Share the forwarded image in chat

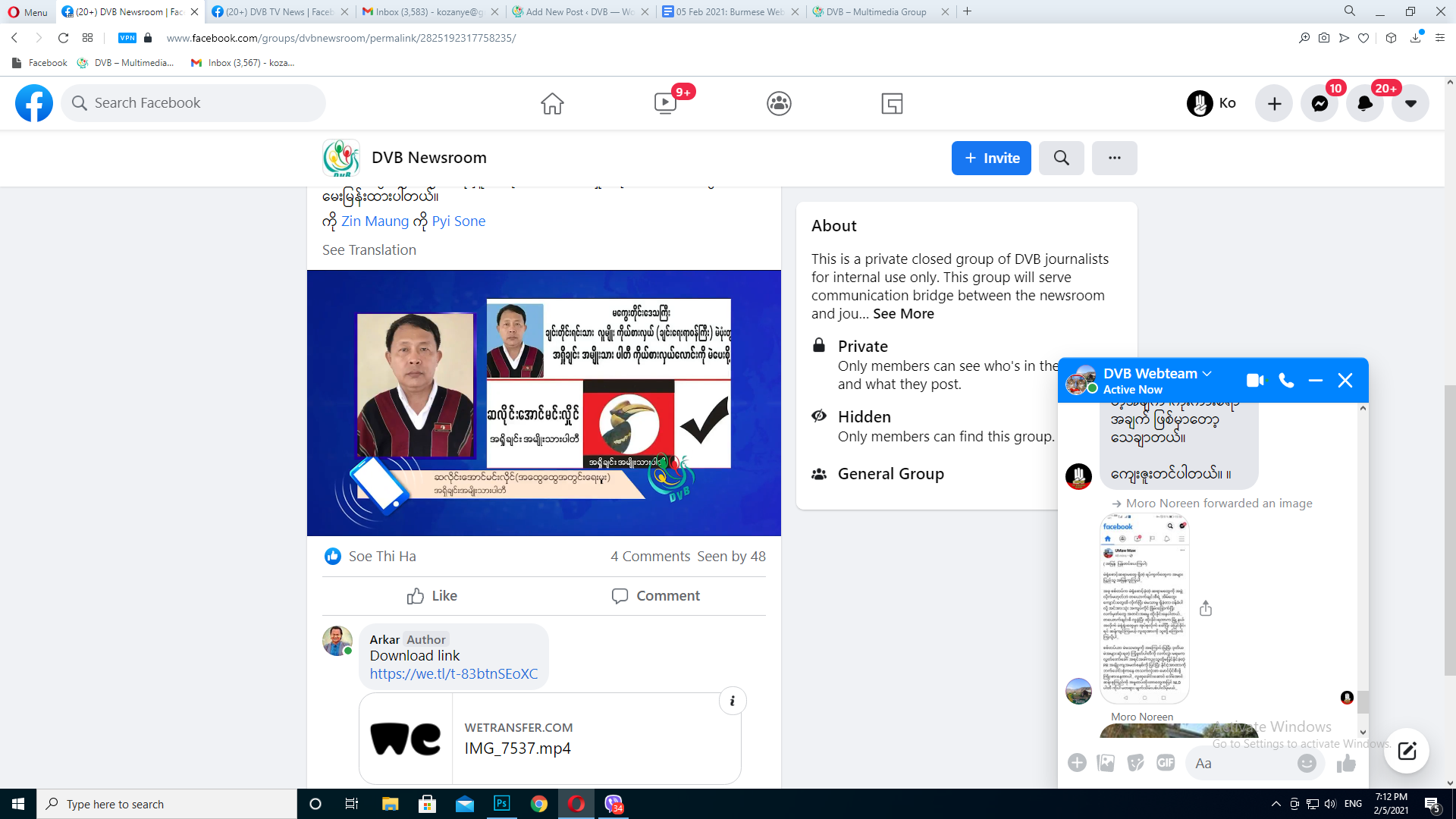tap(1206, 608)
